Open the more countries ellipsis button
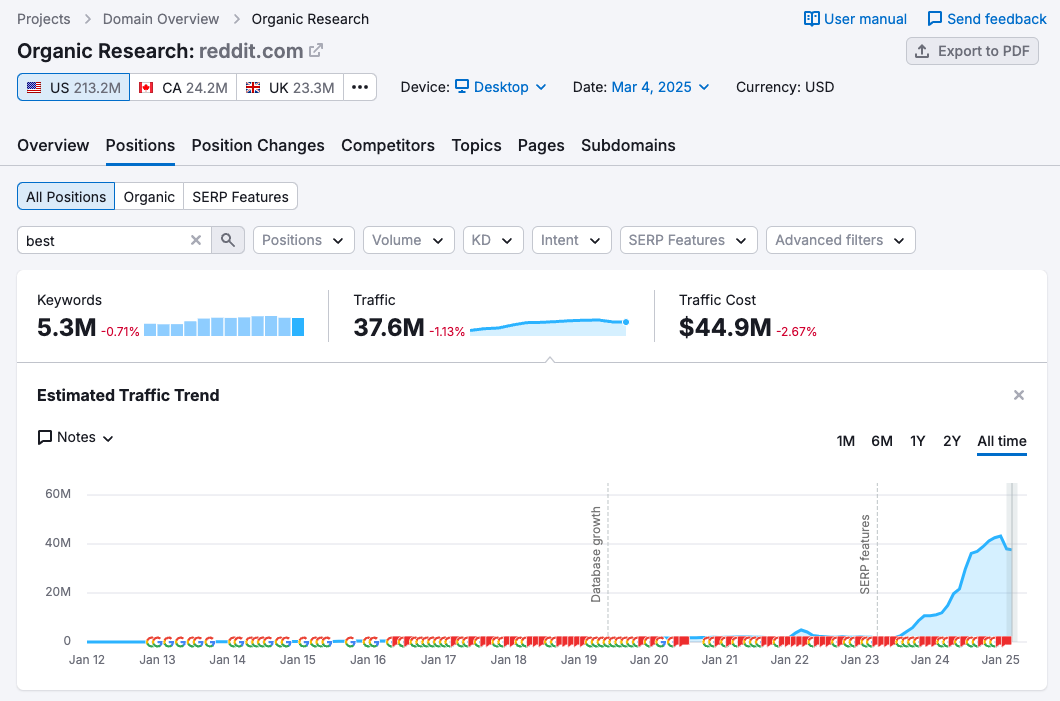Viewport: 1060px width, 701px height. [x=360, y=87]
